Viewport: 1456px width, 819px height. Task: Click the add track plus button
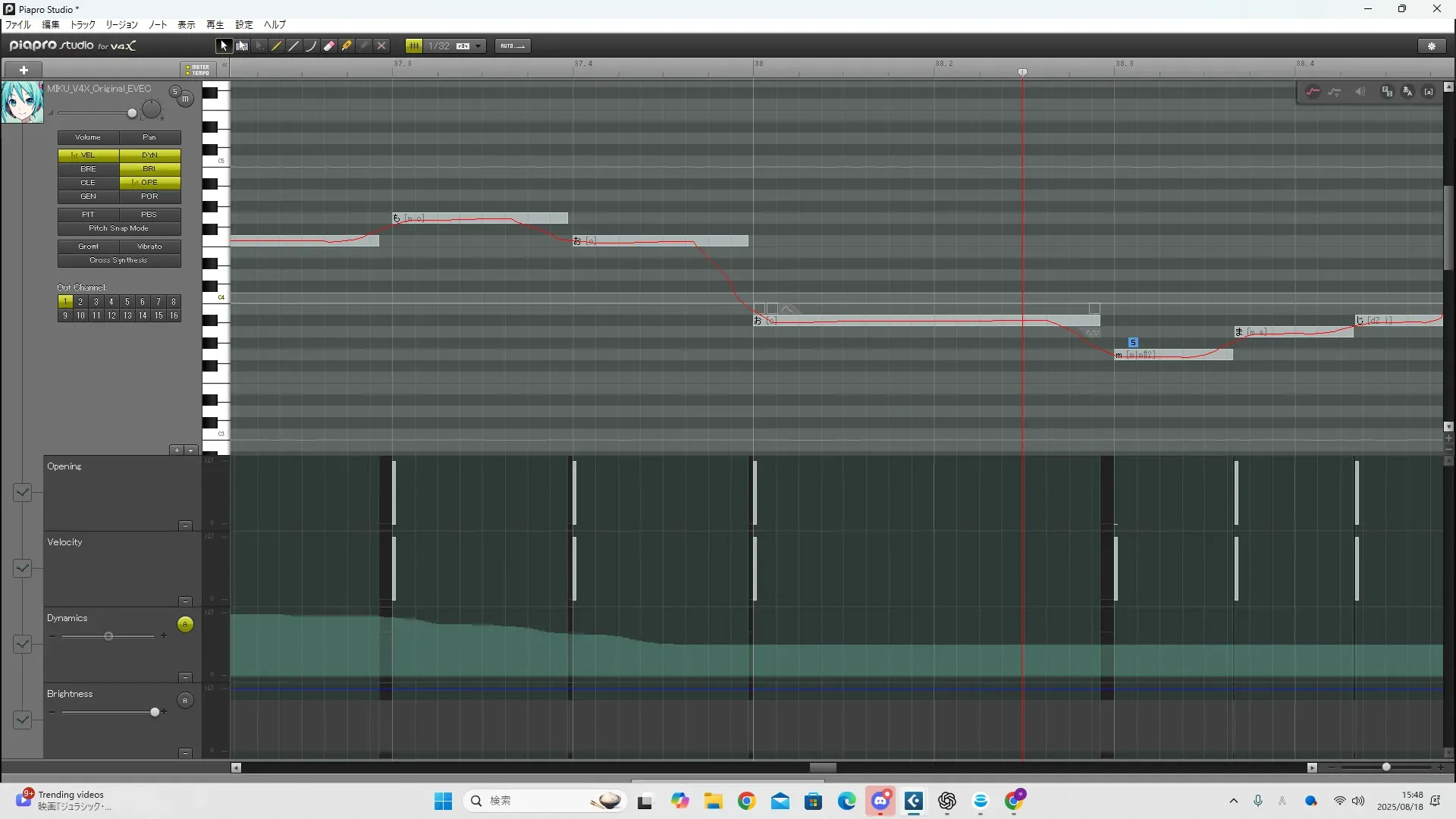(x=24, y=70)
